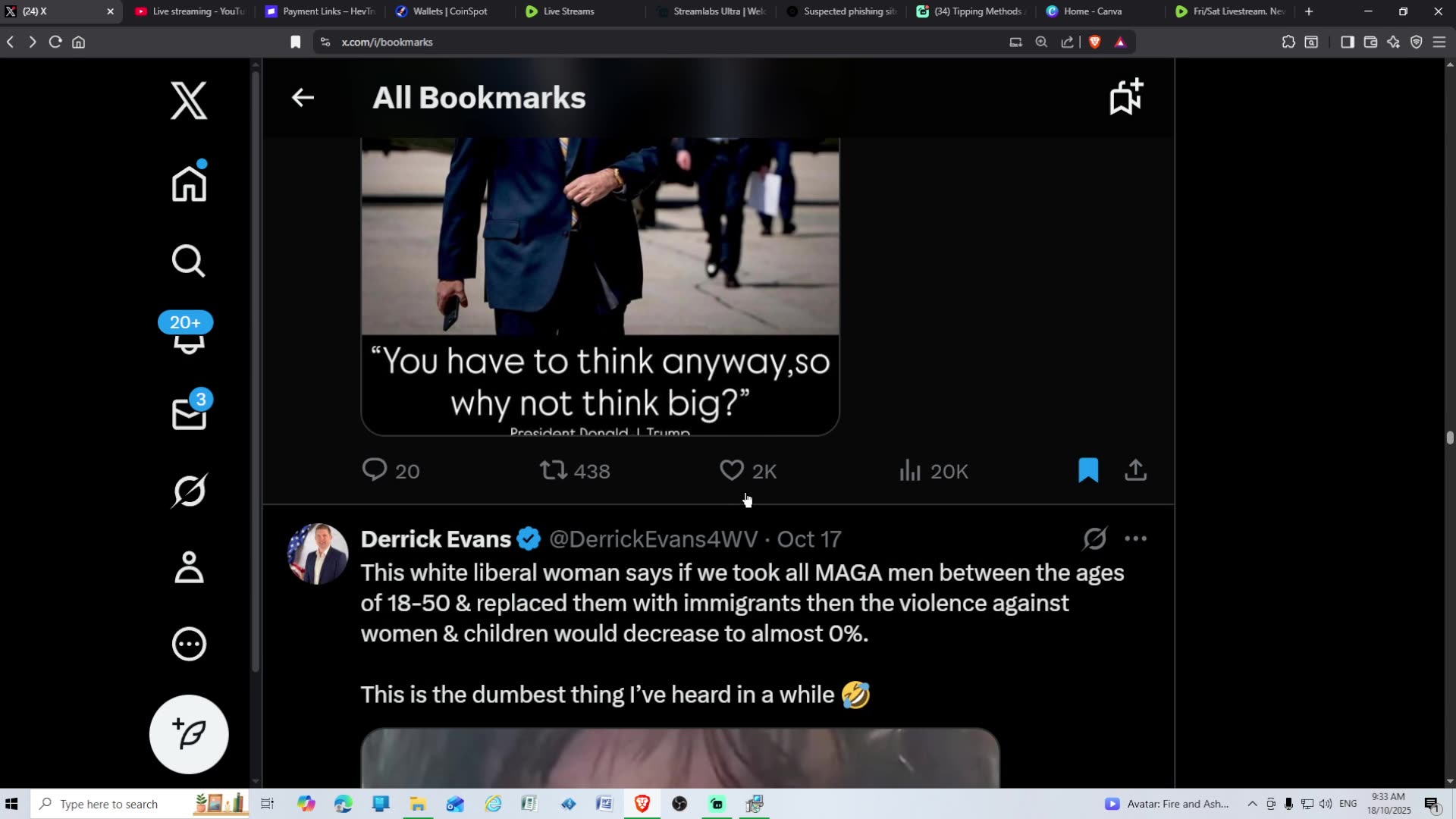
Task: Open Home feed in X sidebar
Action: 189,183
